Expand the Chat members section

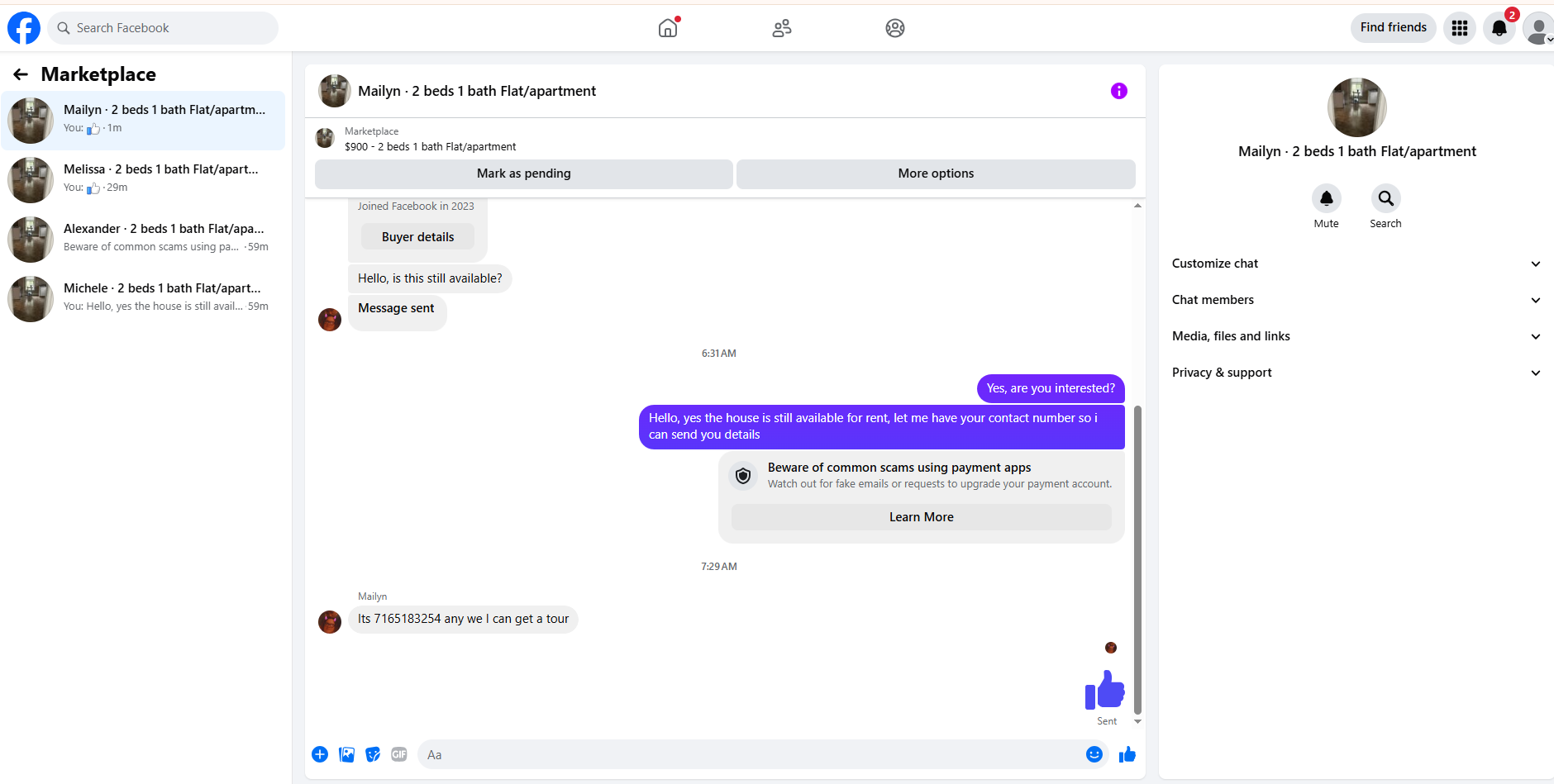[x=1356, y=300]
